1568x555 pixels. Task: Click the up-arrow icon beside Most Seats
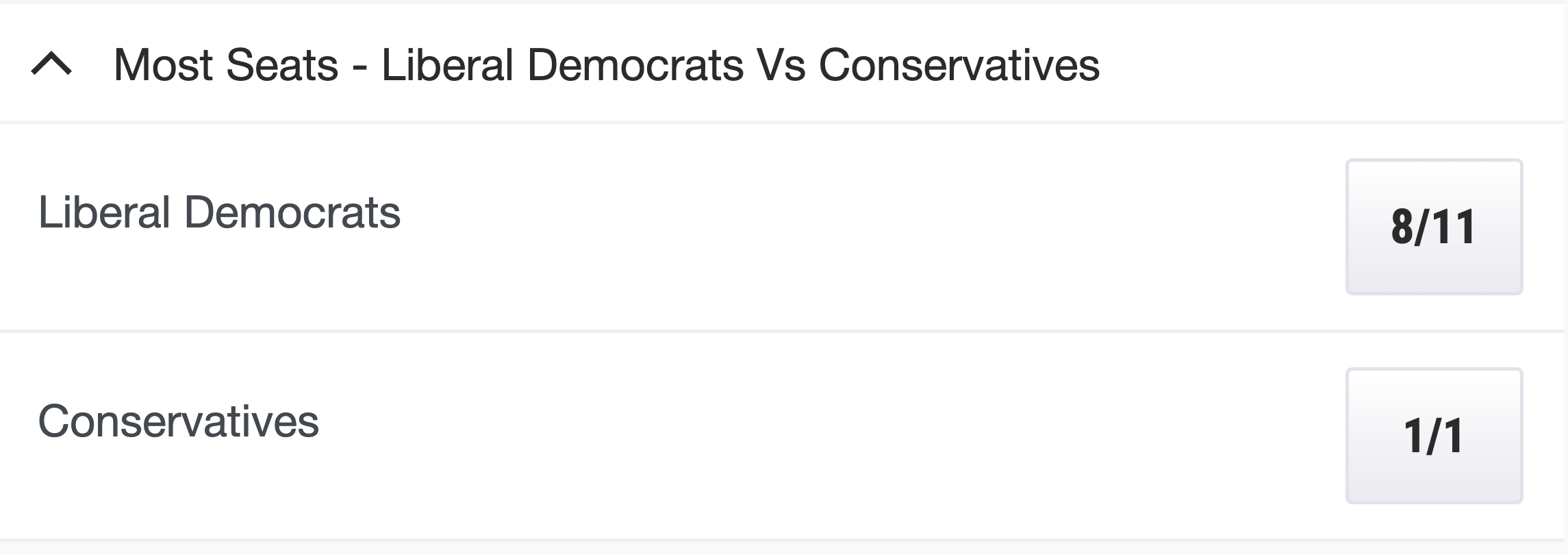pyautogui.click(x=51, y=65)
